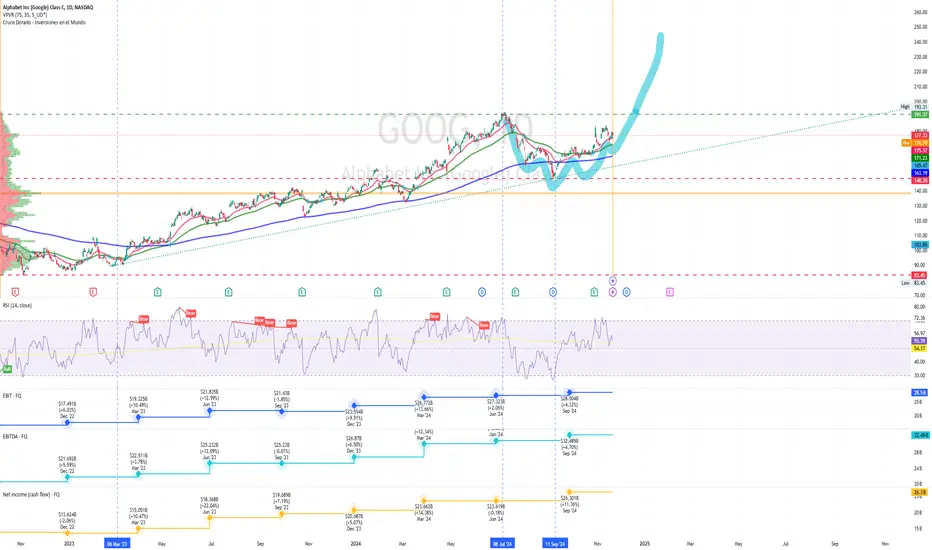The width and height of the screenshot is (932, 550).
Task: Click the Alphabet Inc Class C symbol title
Action: [x=48, y=7]
